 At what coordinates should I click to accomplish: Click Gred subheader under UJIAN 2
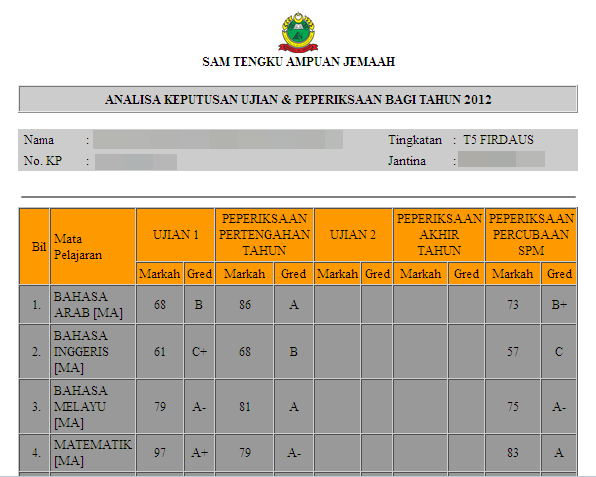click(x=377, y=273)
